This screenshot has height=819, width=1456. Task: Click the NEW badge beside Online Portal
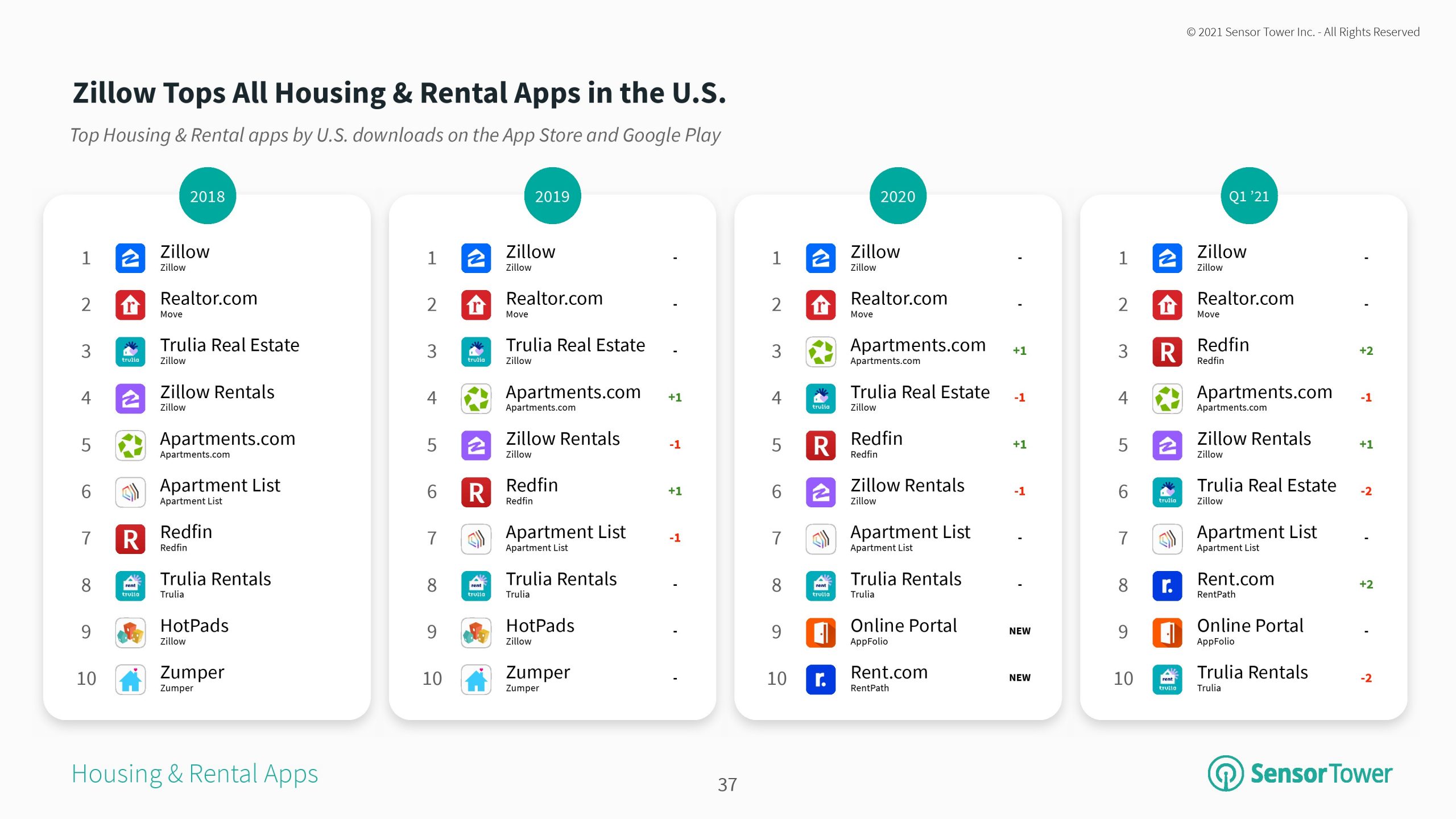coord(1019,631)
